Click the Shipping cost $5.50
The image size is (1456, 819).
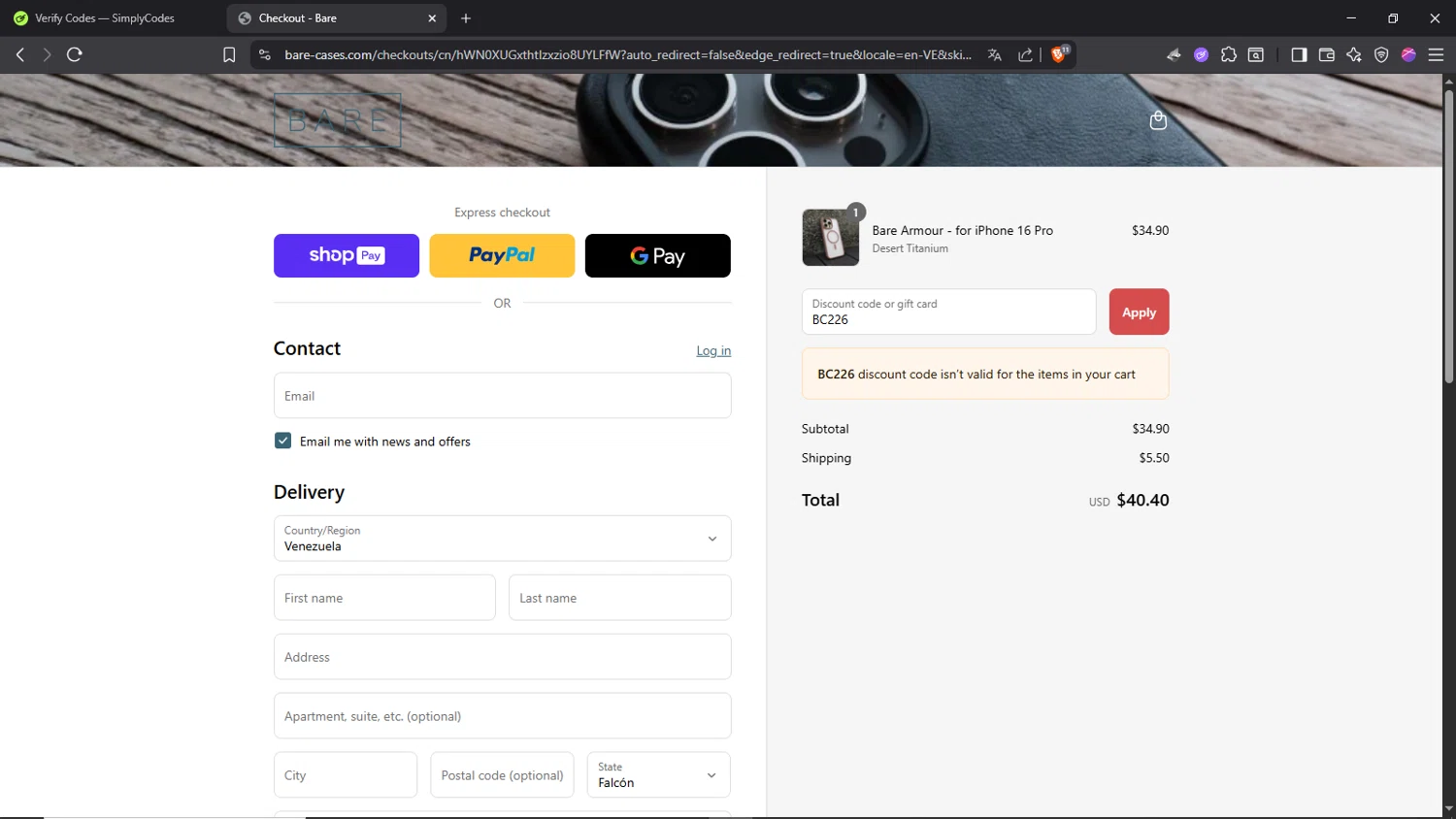(1154, 458)
